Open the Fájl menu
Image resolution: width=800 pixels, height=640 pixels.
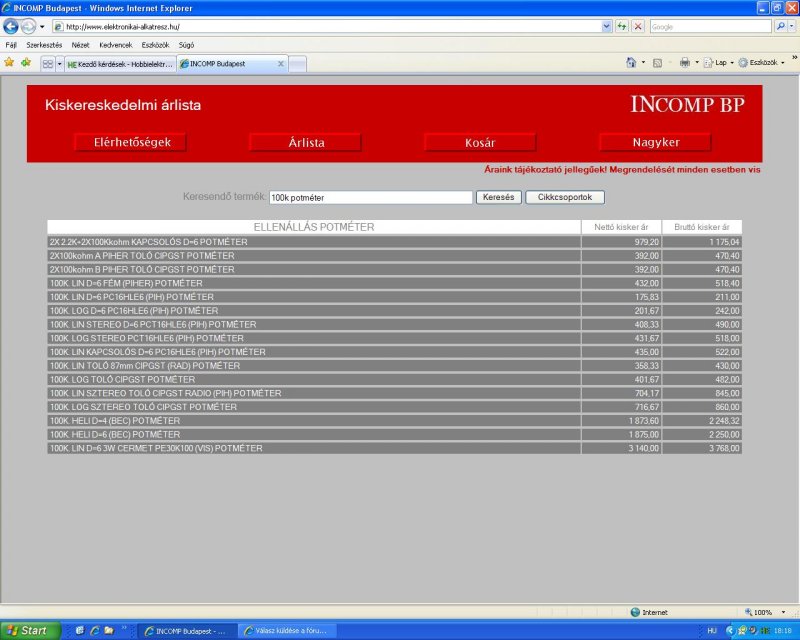click(x=11, y=45)
